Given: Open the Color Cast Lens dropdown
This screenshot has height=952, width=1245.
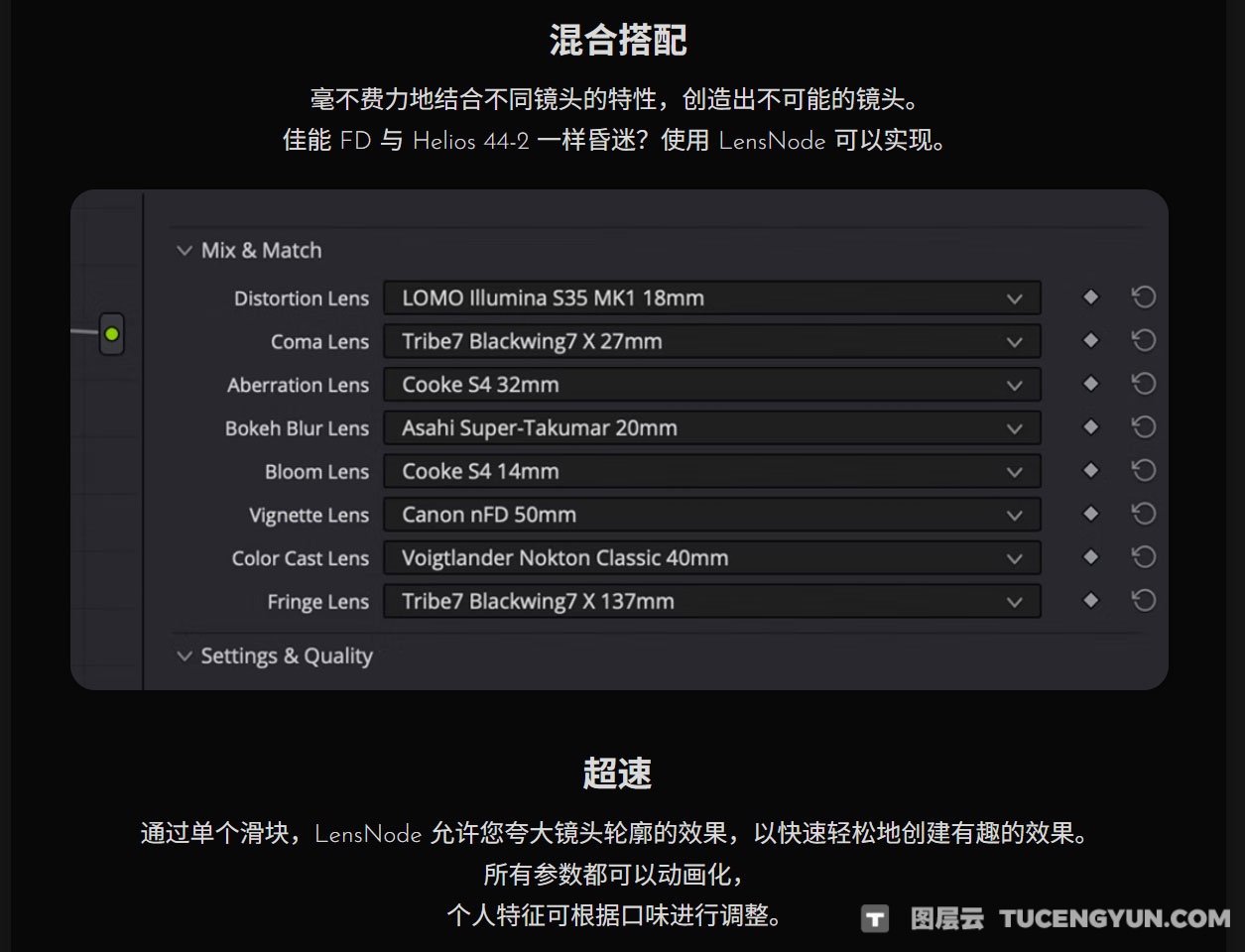Looking at the screenshot, I should 711,558.
